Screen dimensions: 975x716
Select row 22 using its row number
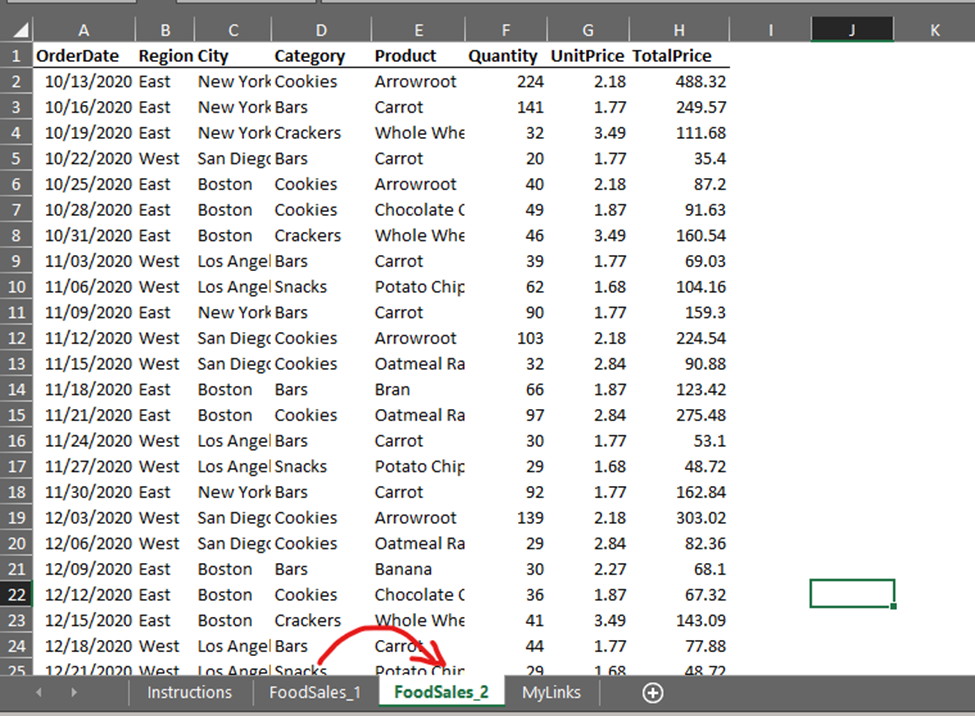[x=16, y=594]
